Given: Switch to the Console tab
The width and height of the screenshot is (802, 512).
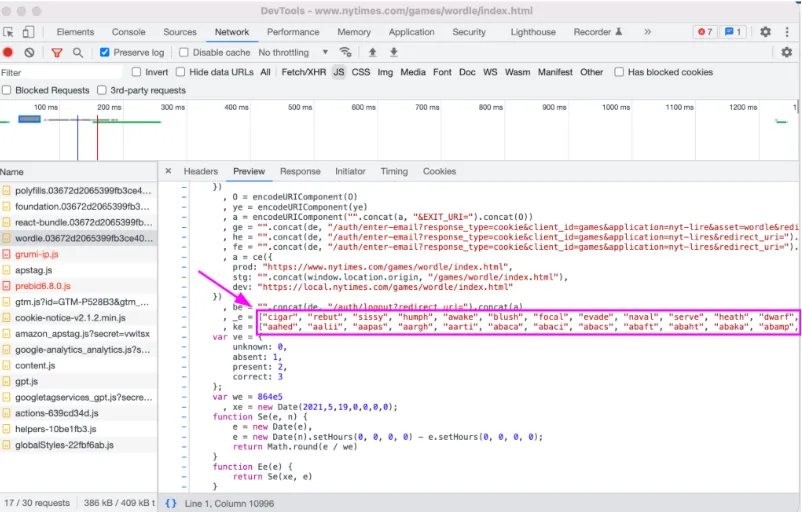Looking at the screenshot, I should pyautogui.click(x=128, y=32).
